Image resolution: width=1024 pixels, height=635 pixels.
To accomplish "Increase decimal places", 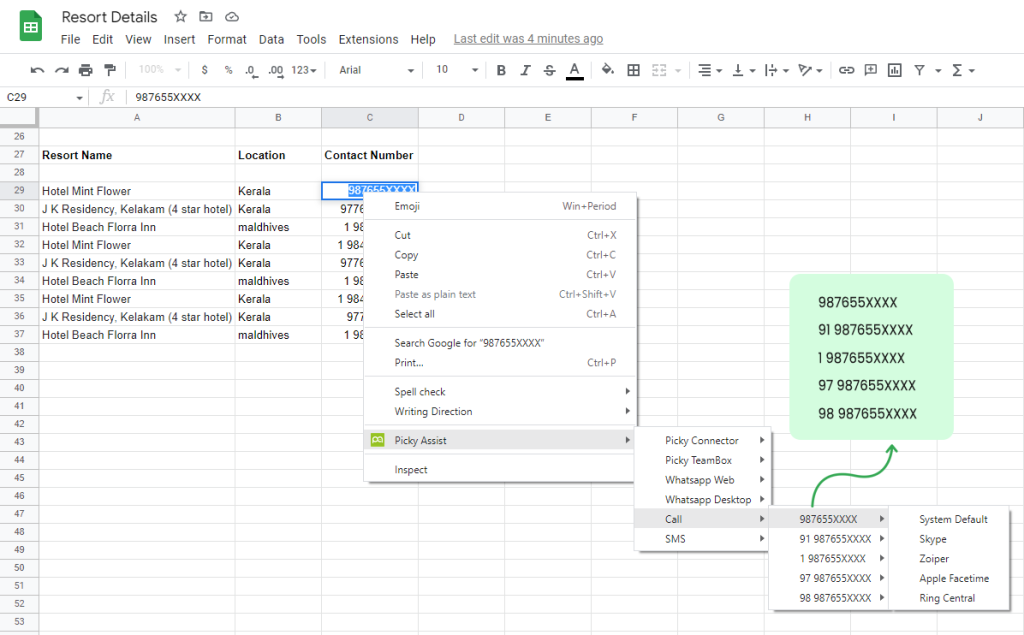I will click(x=276, y=71).
